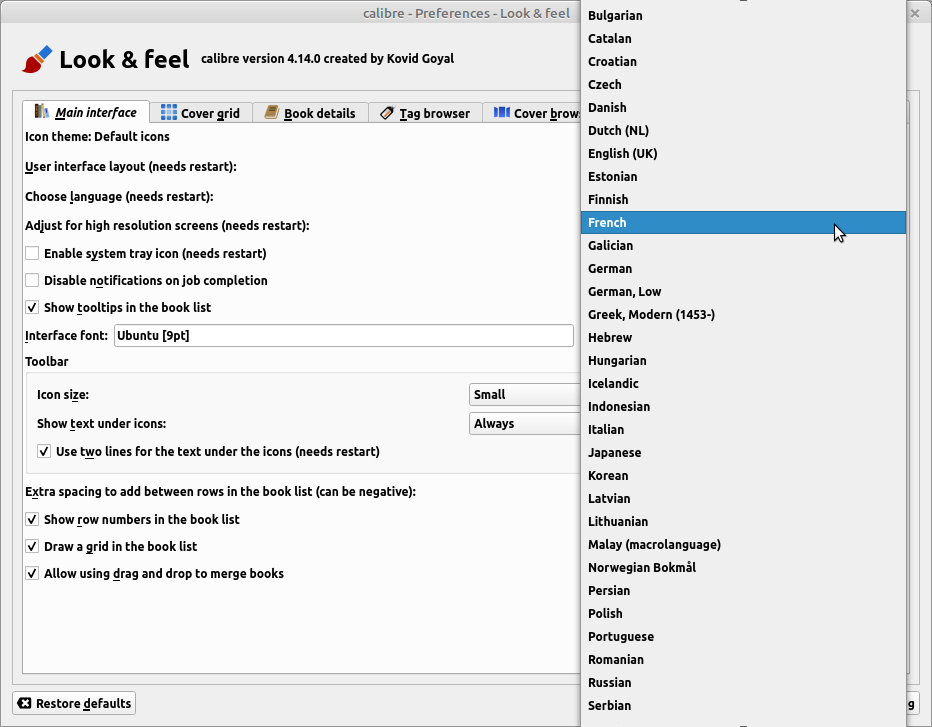Pick Danish from the language list

click(743, 108)
